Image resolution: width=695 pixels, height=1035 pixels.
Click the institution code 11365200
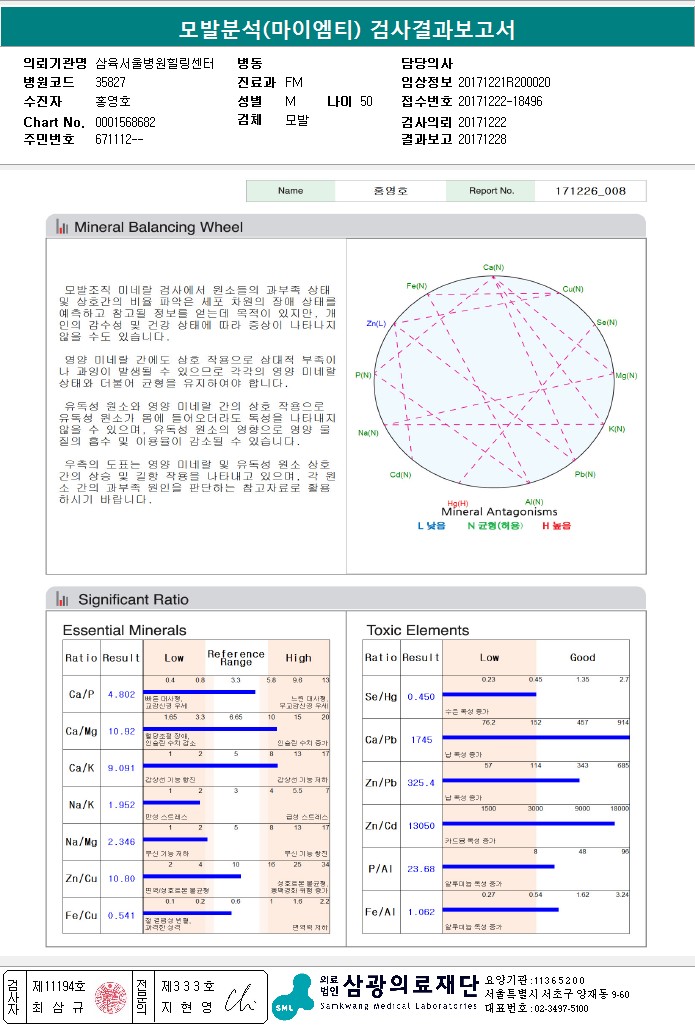click(559, 980)
